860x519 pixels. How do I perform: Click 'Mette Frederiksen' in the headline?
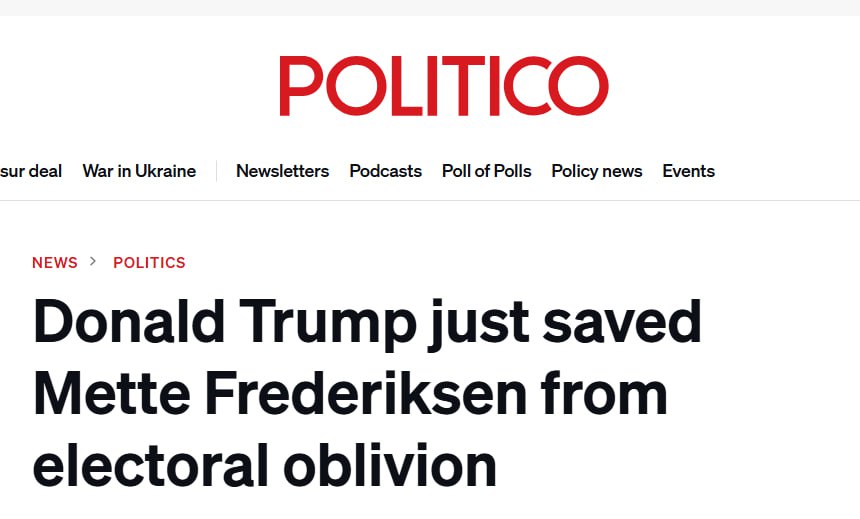pos(280,394)
